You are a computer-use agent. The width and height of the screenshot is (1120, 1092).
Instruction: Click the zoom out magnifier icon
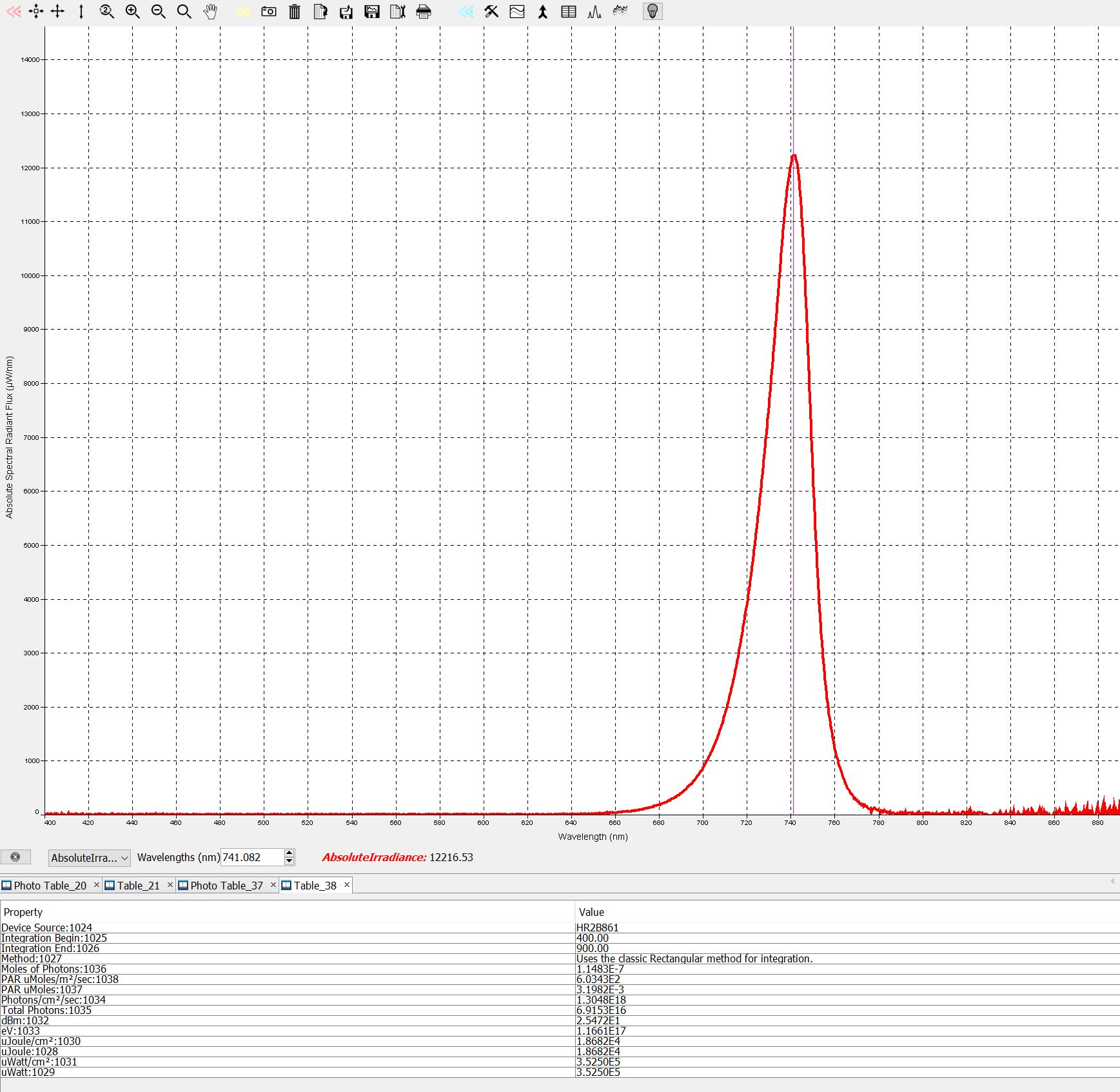[158, 12]
